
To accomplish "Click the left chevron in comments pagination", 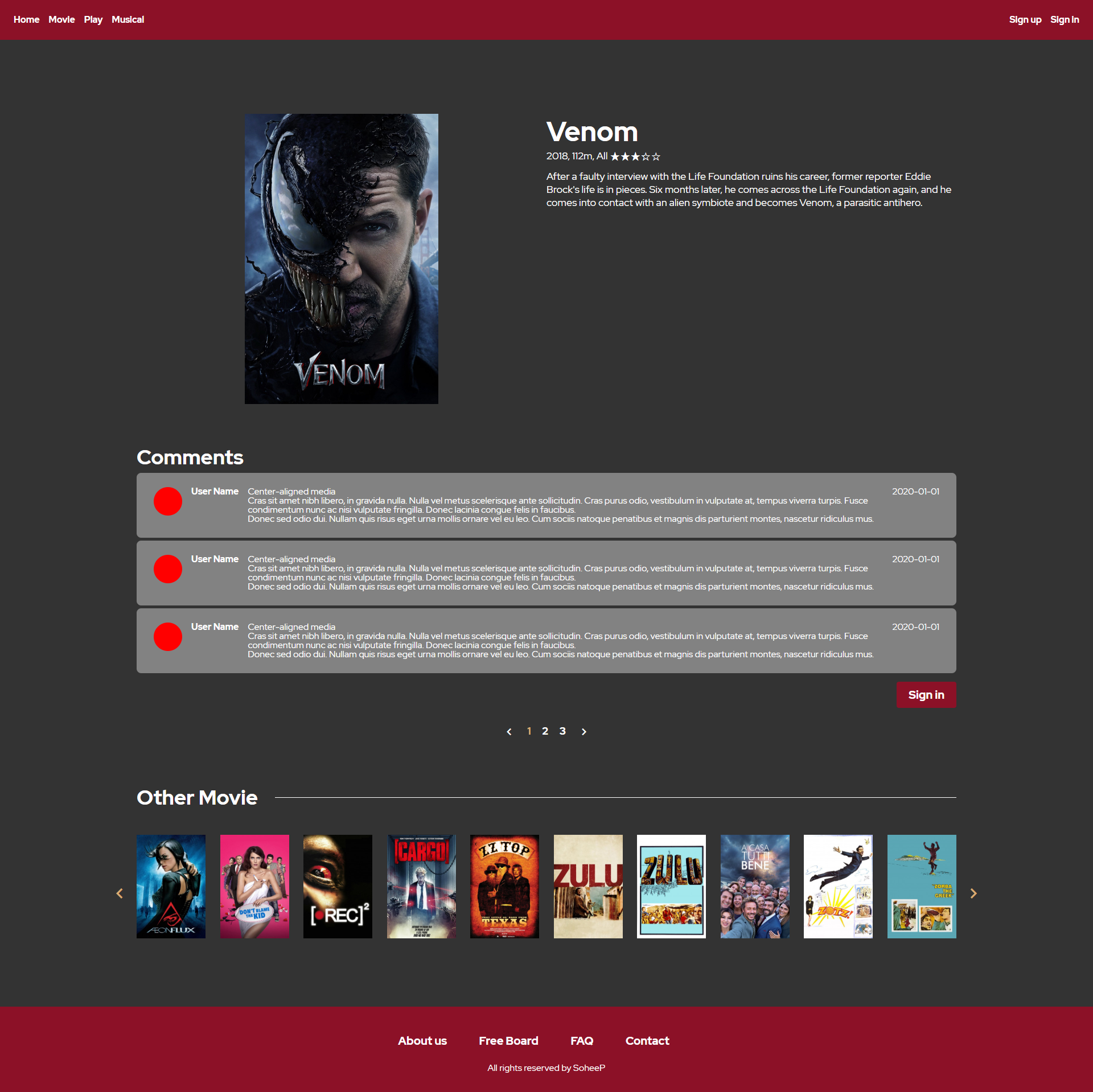I will (508, 732).
